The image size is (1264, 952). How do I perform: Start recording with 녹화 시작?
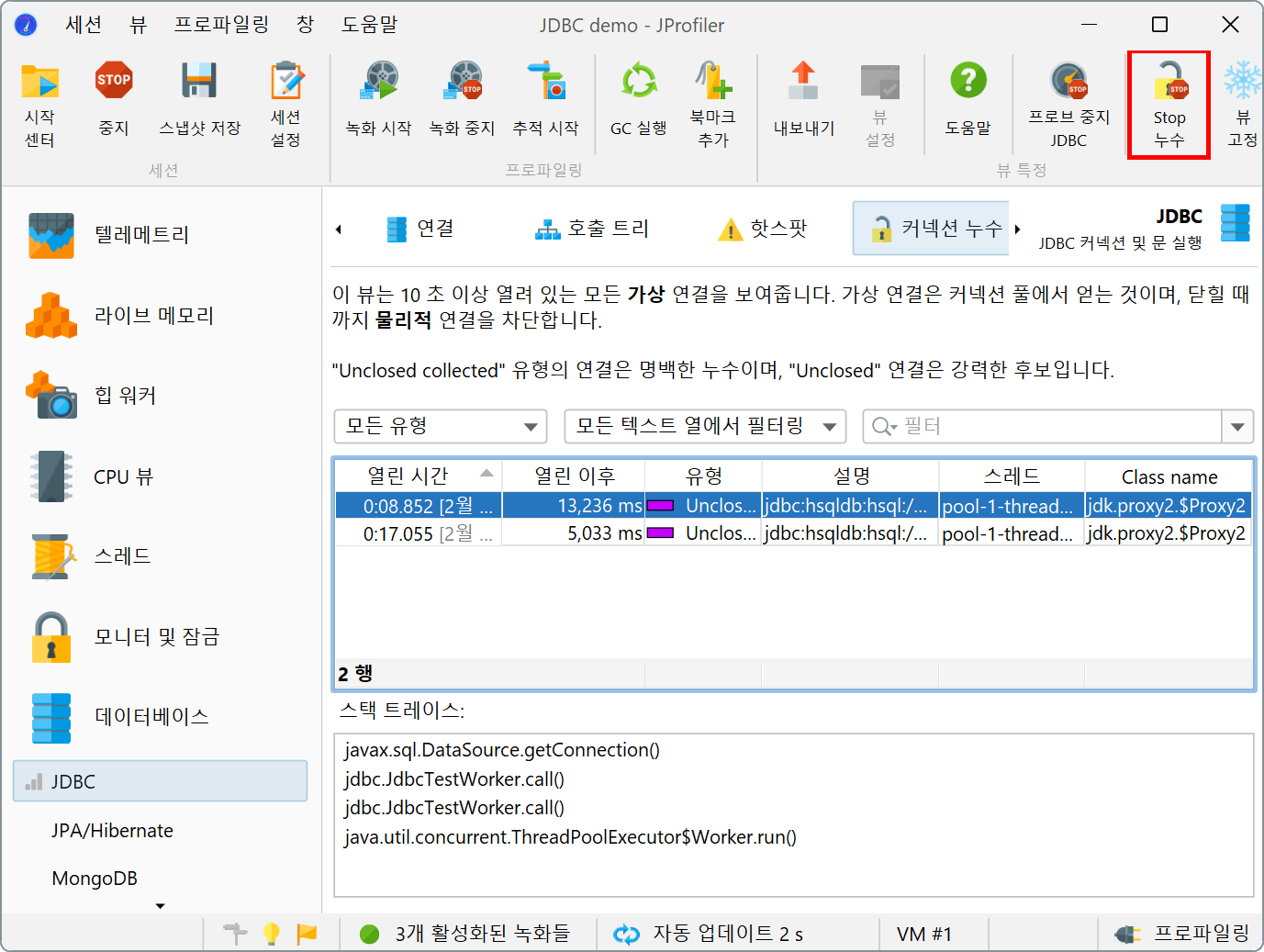(x=378, y=100)
